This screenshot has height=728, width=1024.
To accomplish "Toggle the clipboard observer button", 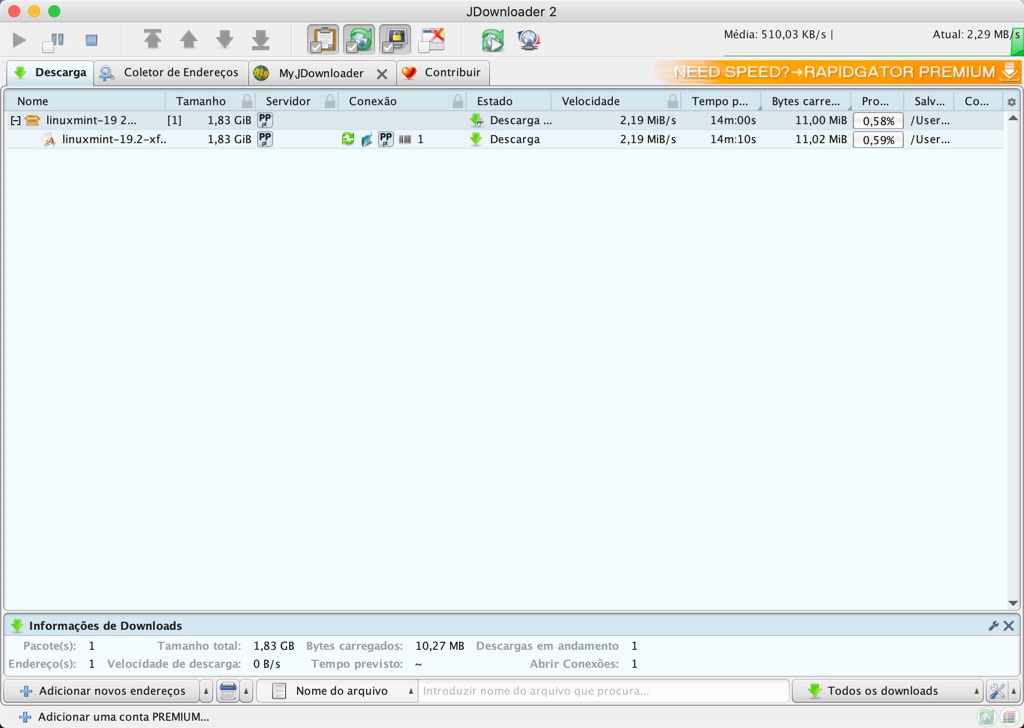I will 323,40.
